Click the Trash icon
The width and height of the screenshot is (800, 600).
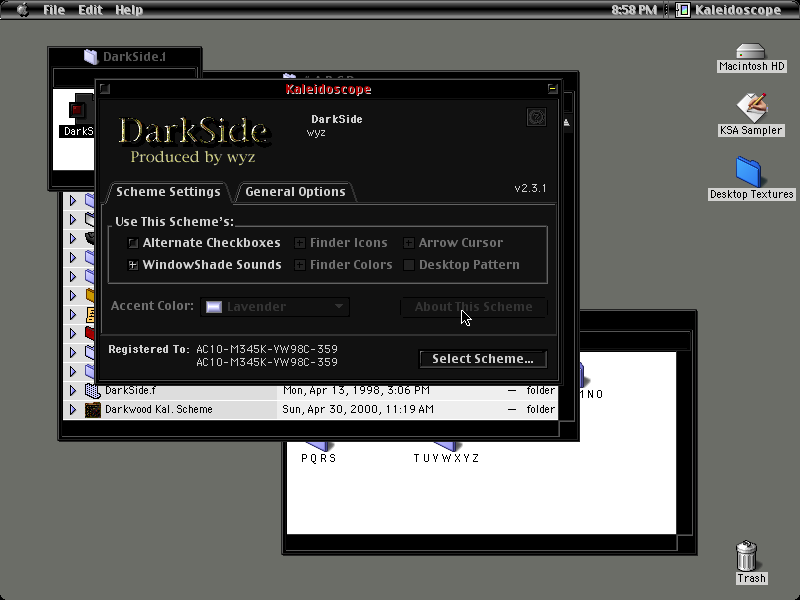pyautogui.click(x=746, y=556)
